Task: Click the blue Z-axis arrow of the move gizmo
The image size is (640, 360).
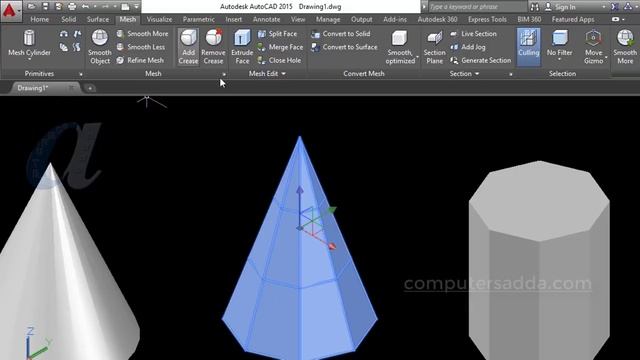Action: (x=300, y=190)
